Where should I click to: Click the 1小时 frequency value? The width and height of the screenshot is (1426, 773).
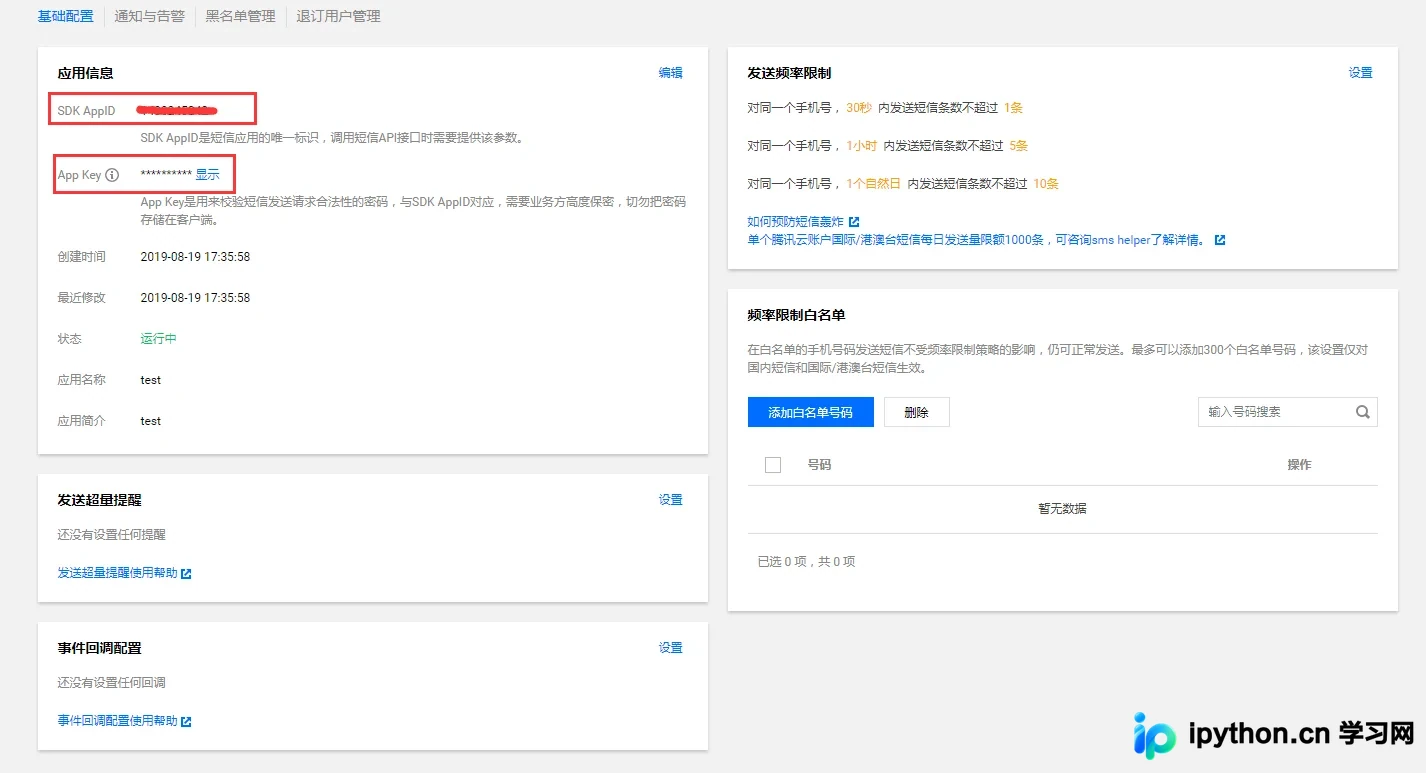[862, 146]
